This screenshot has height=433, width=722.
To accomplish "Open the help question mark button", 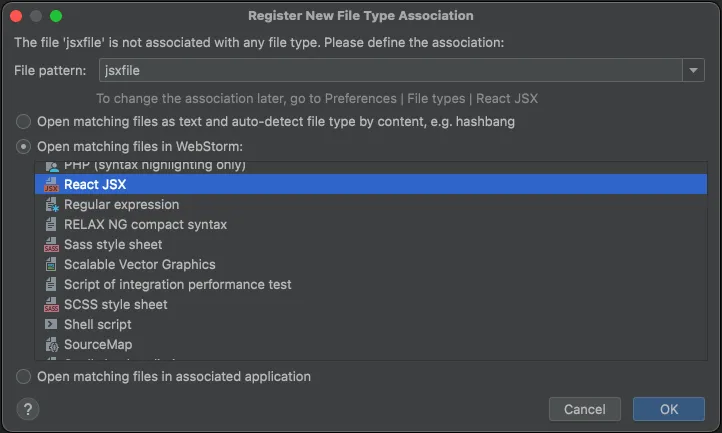I will 28,409.
